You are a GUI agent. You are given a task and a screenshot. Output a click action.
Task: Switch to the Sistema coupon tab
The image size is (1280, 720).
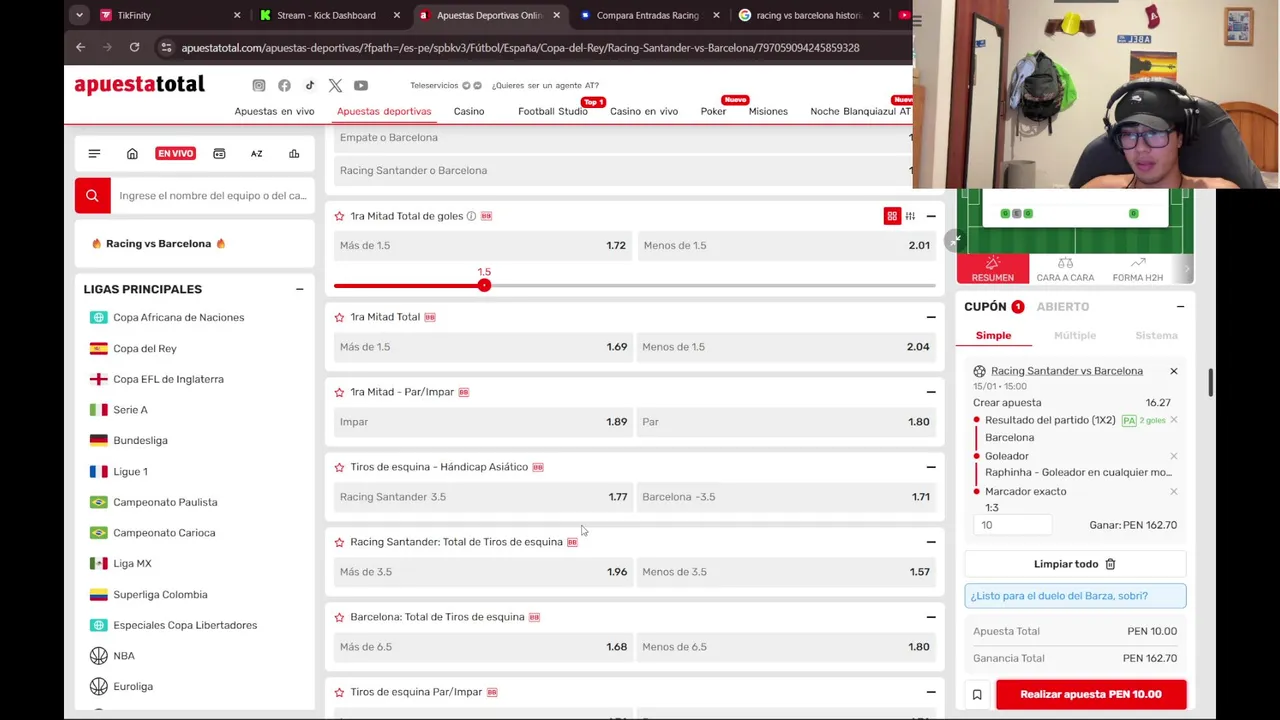coord(1156,336)
